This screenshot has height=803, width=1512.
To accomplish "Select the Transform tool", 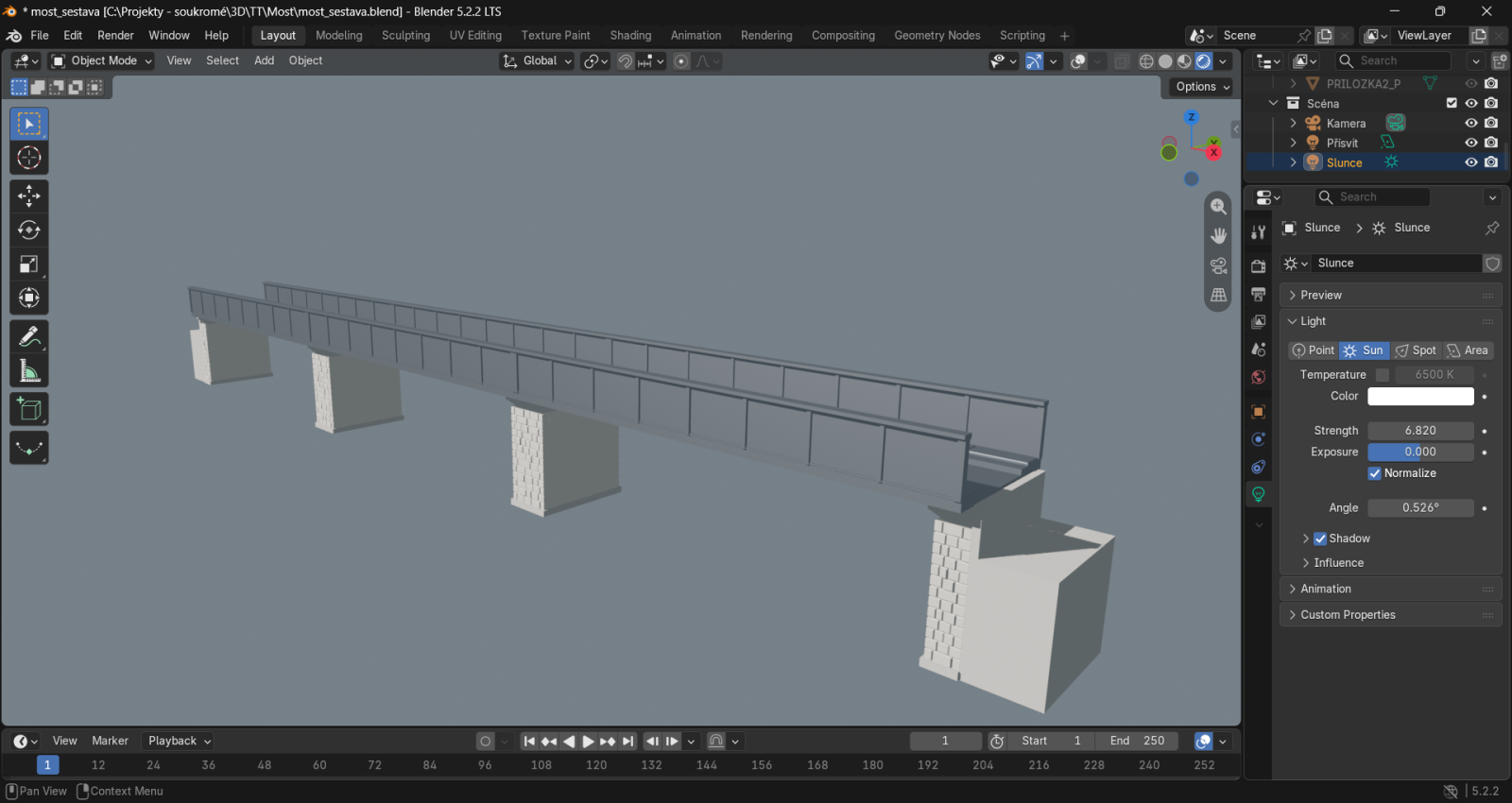I will point(29,298).
